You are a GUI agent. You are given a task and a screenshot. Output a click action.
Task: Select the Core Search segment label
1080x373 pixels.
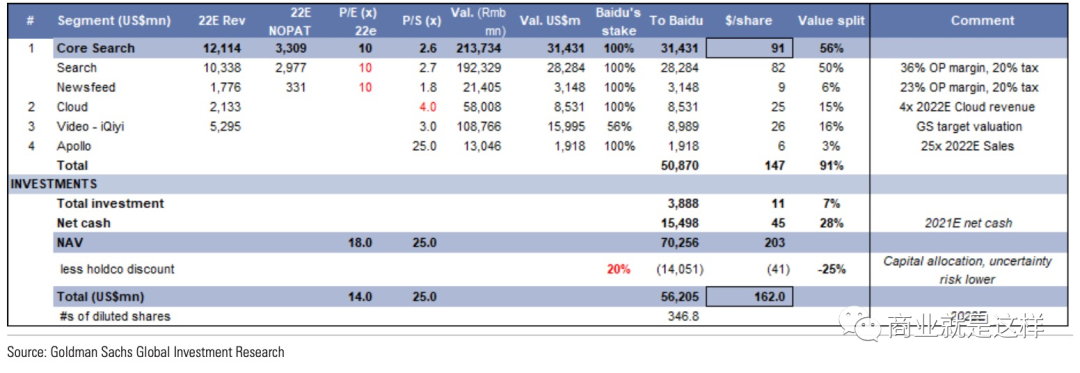[x=96, y=48]
